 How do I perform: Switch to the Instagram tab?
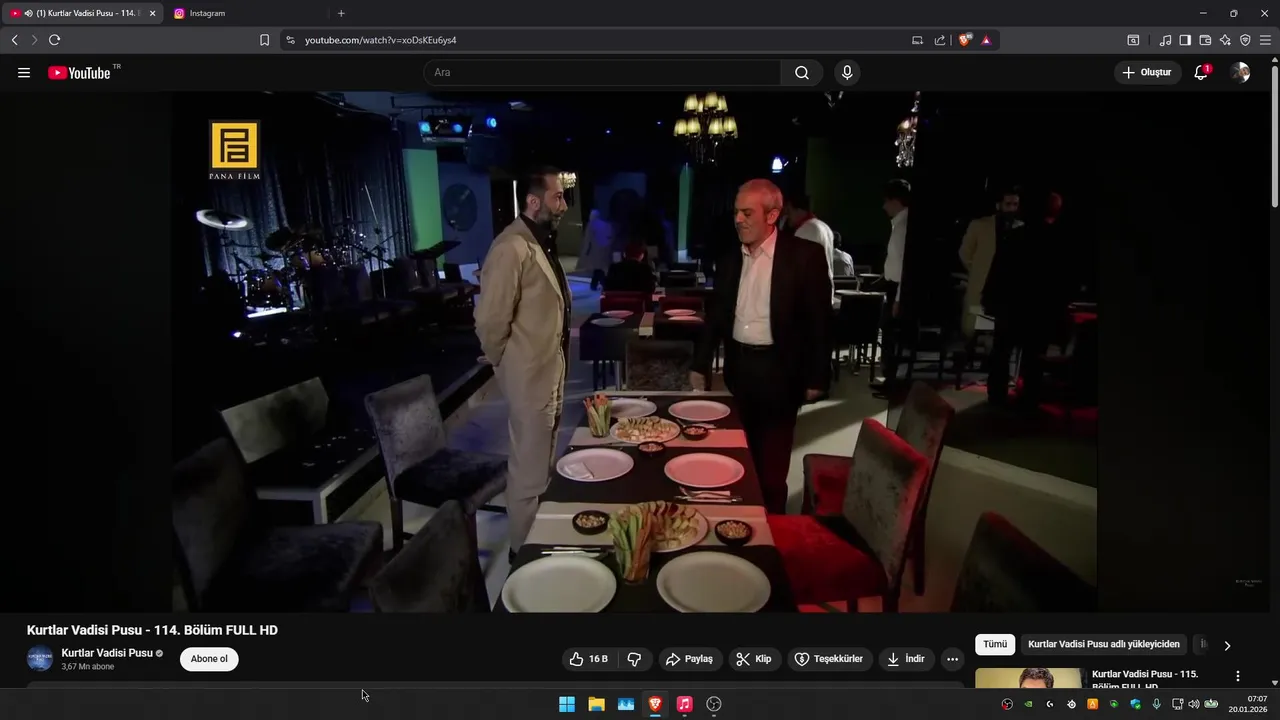[245, 13]
